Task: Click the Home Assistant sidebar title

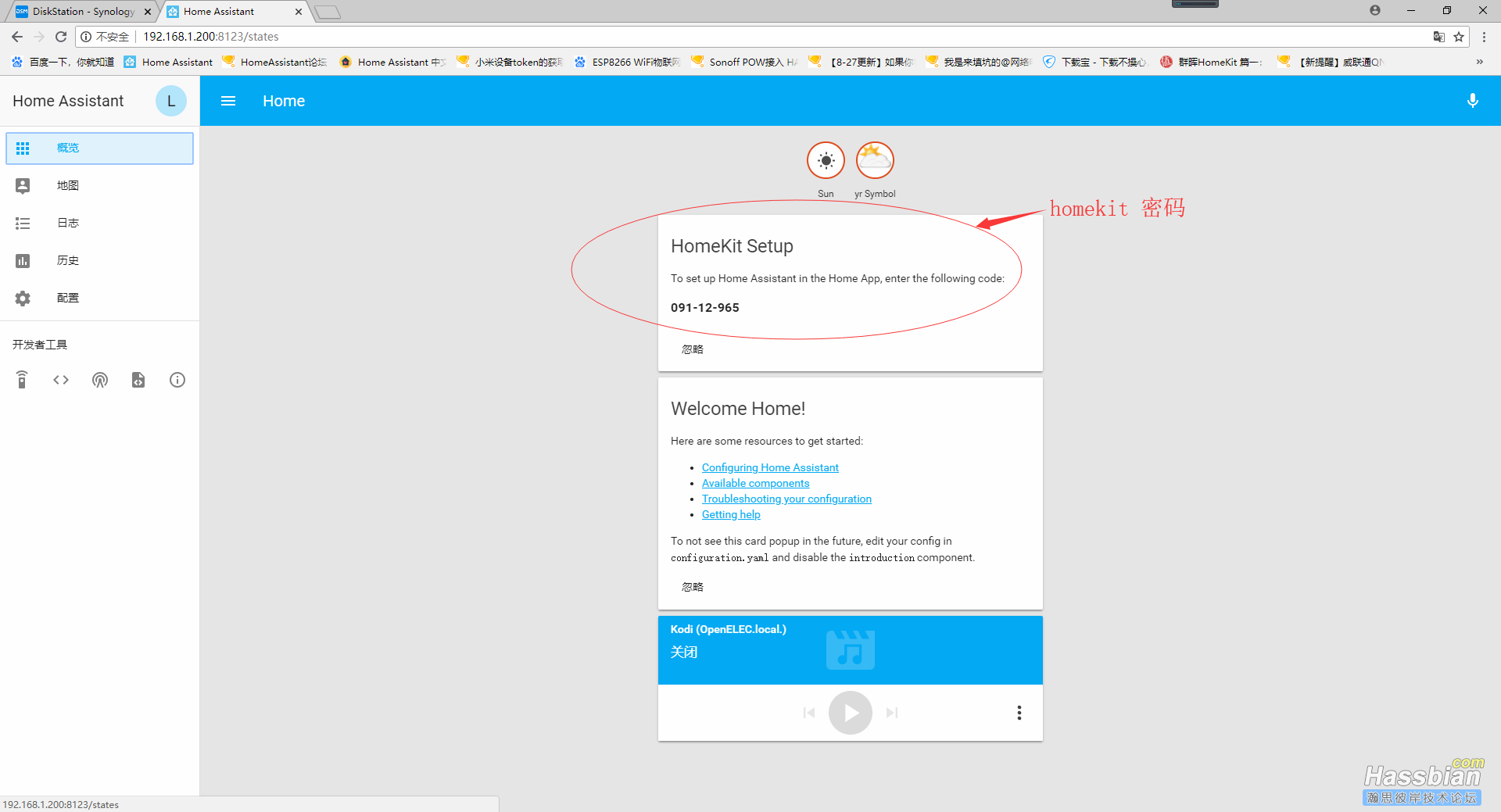Action: pos(68,101)
